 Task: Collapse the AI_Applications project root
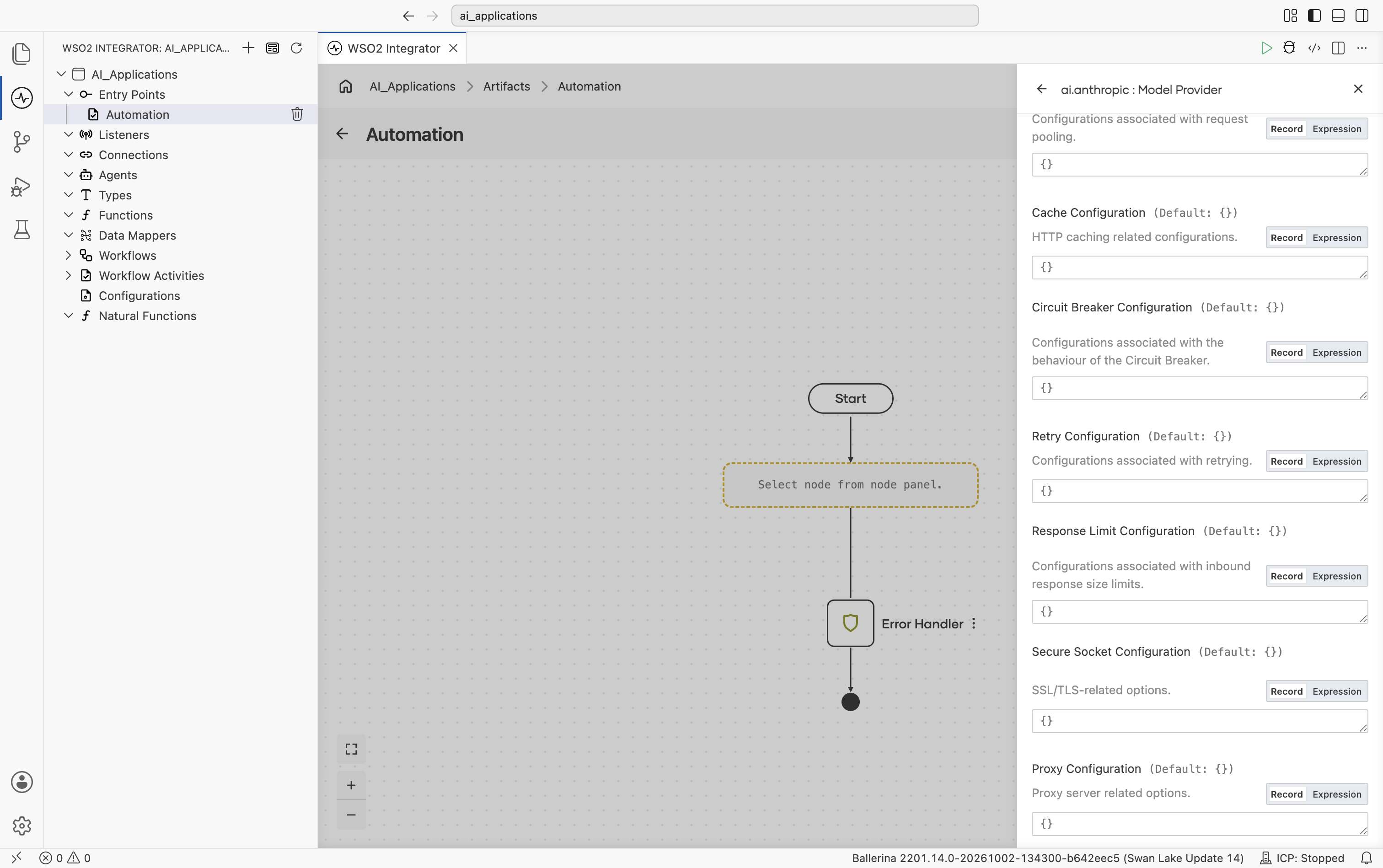click(61, 74)
